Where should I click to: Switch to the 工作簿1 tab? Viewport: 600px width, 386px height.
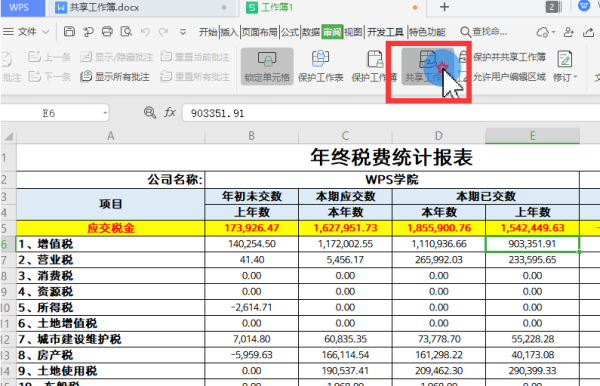332,8
